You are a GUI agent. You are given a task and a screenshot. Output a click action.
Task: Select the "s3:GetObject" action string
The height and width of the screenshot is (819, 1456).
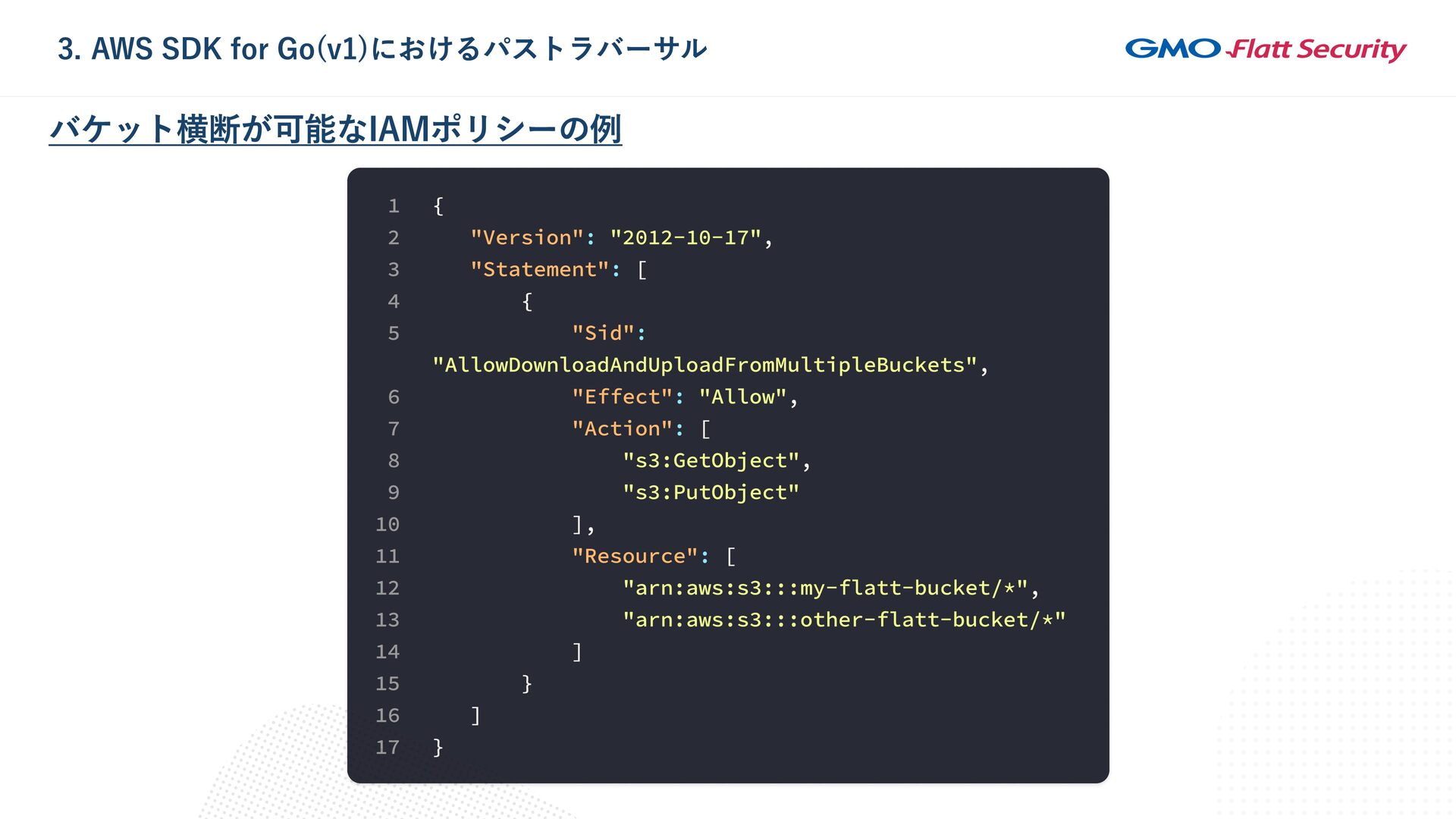tap(711, 460)
